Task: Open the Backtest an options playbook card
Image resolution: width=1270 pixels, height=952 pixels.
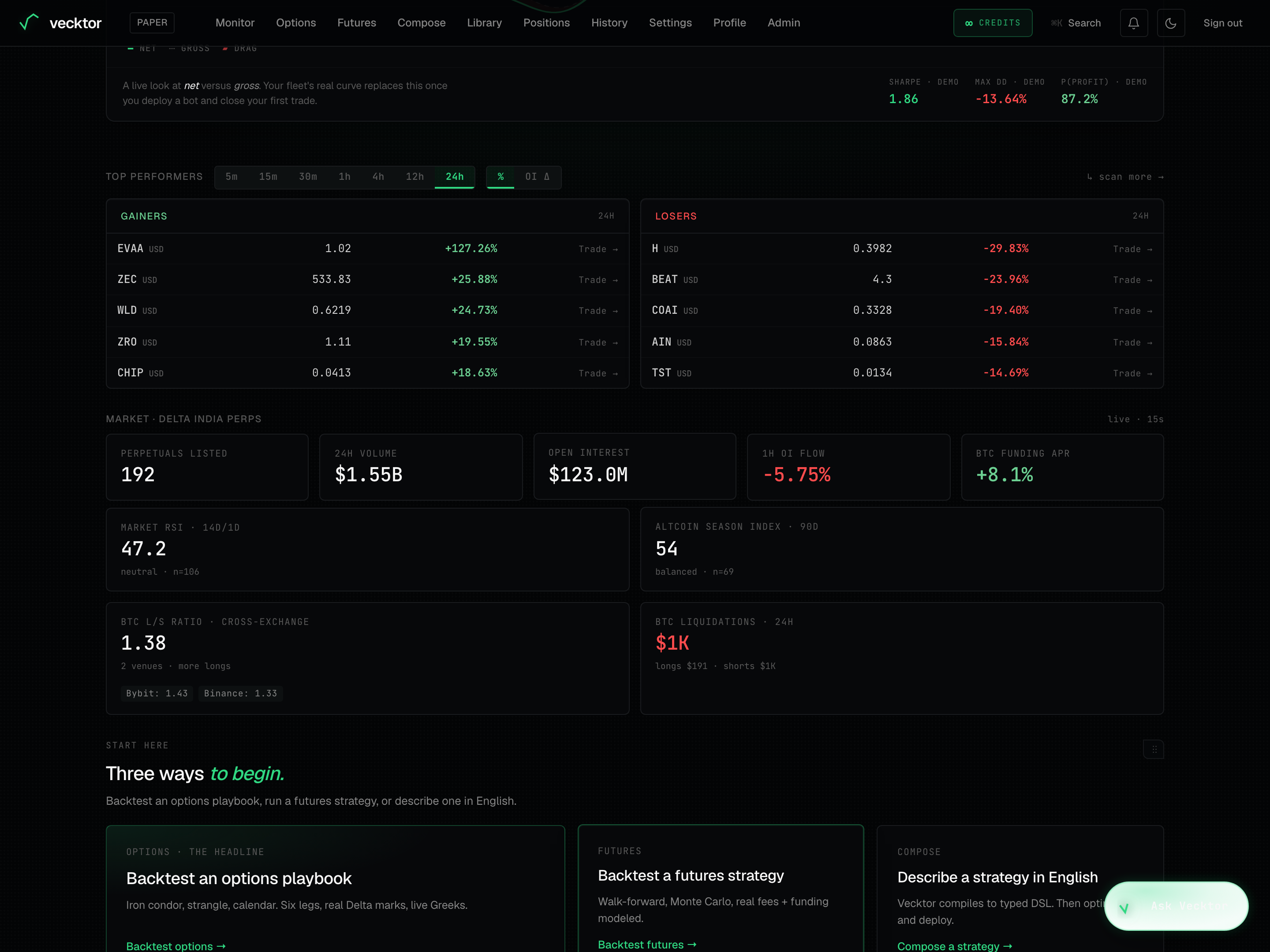Action: tap(335, 888)
